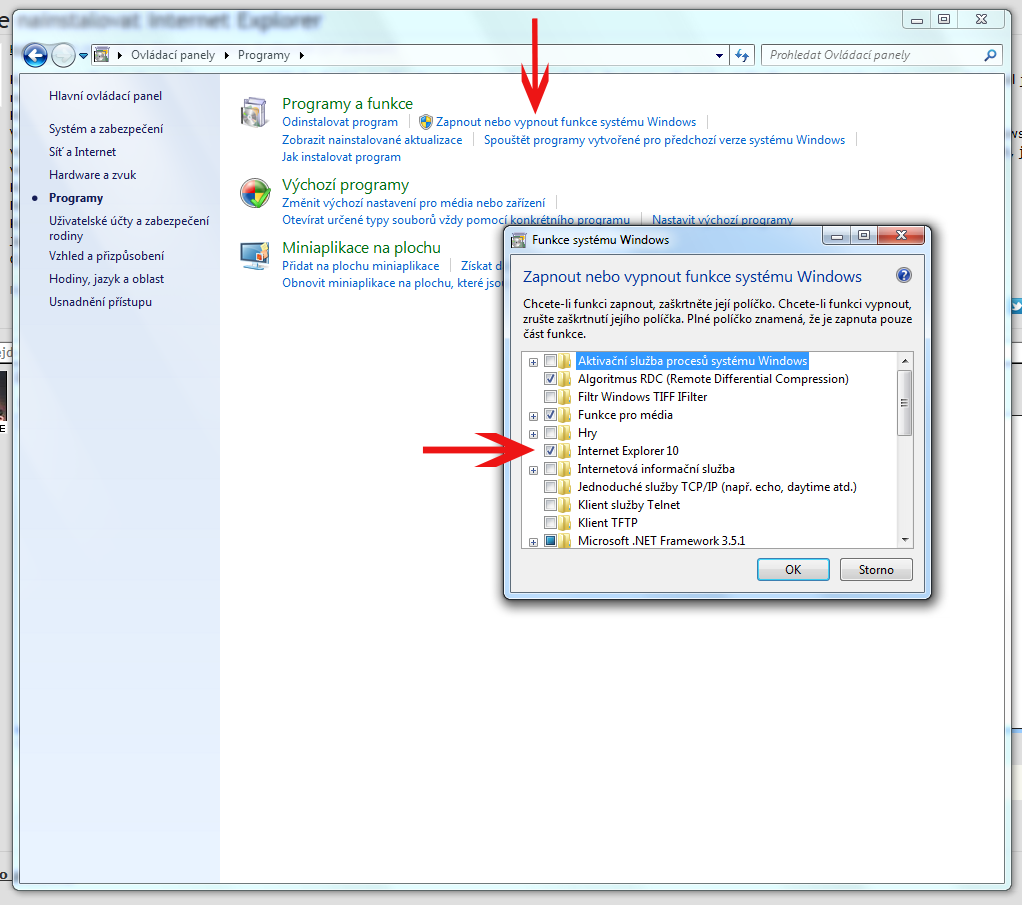Click Jak instalovat program link
1022x905 pixels.
(341, 157)
